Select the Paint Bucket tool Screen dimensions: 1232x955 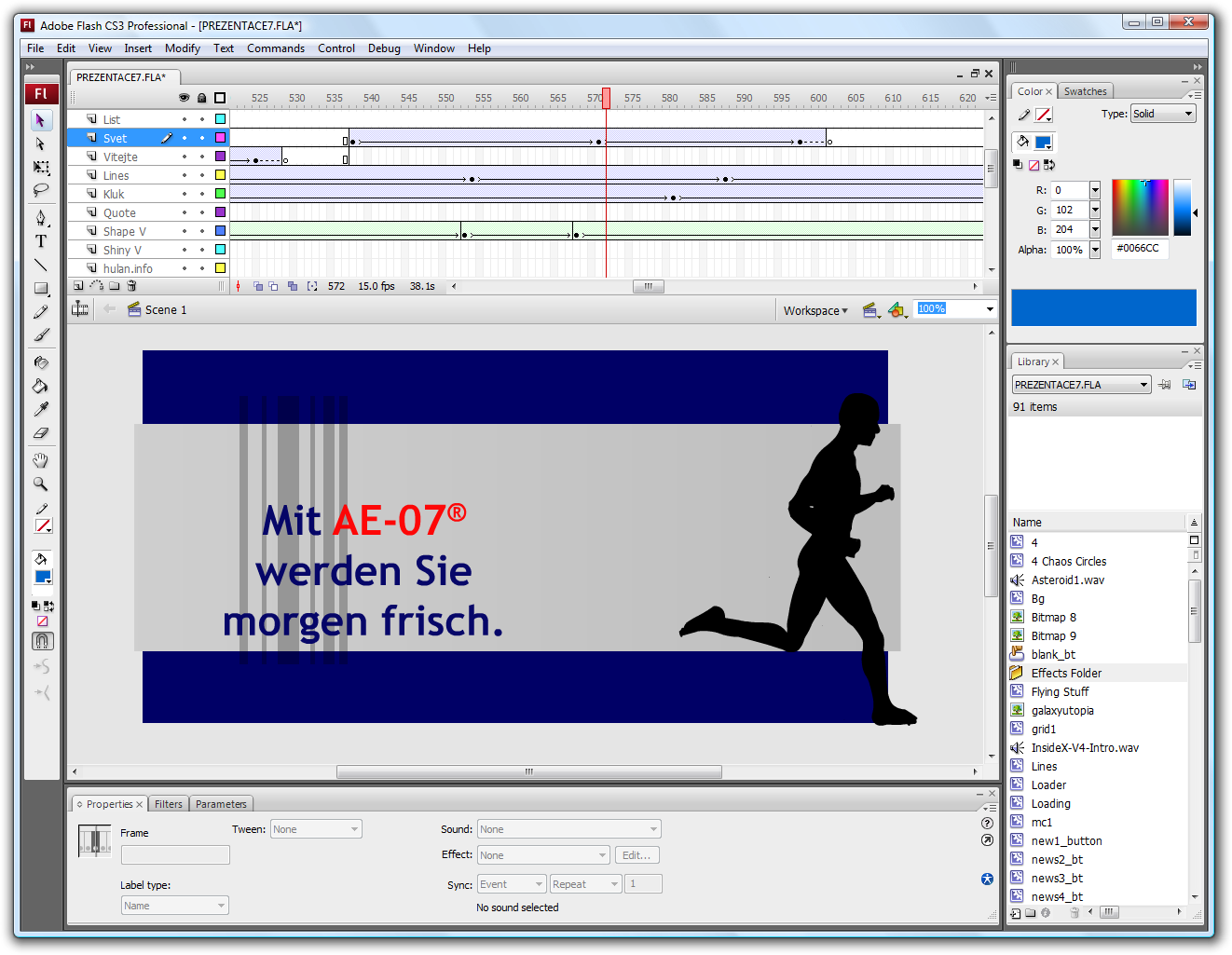pyautogui.click(x=41, y=386)
